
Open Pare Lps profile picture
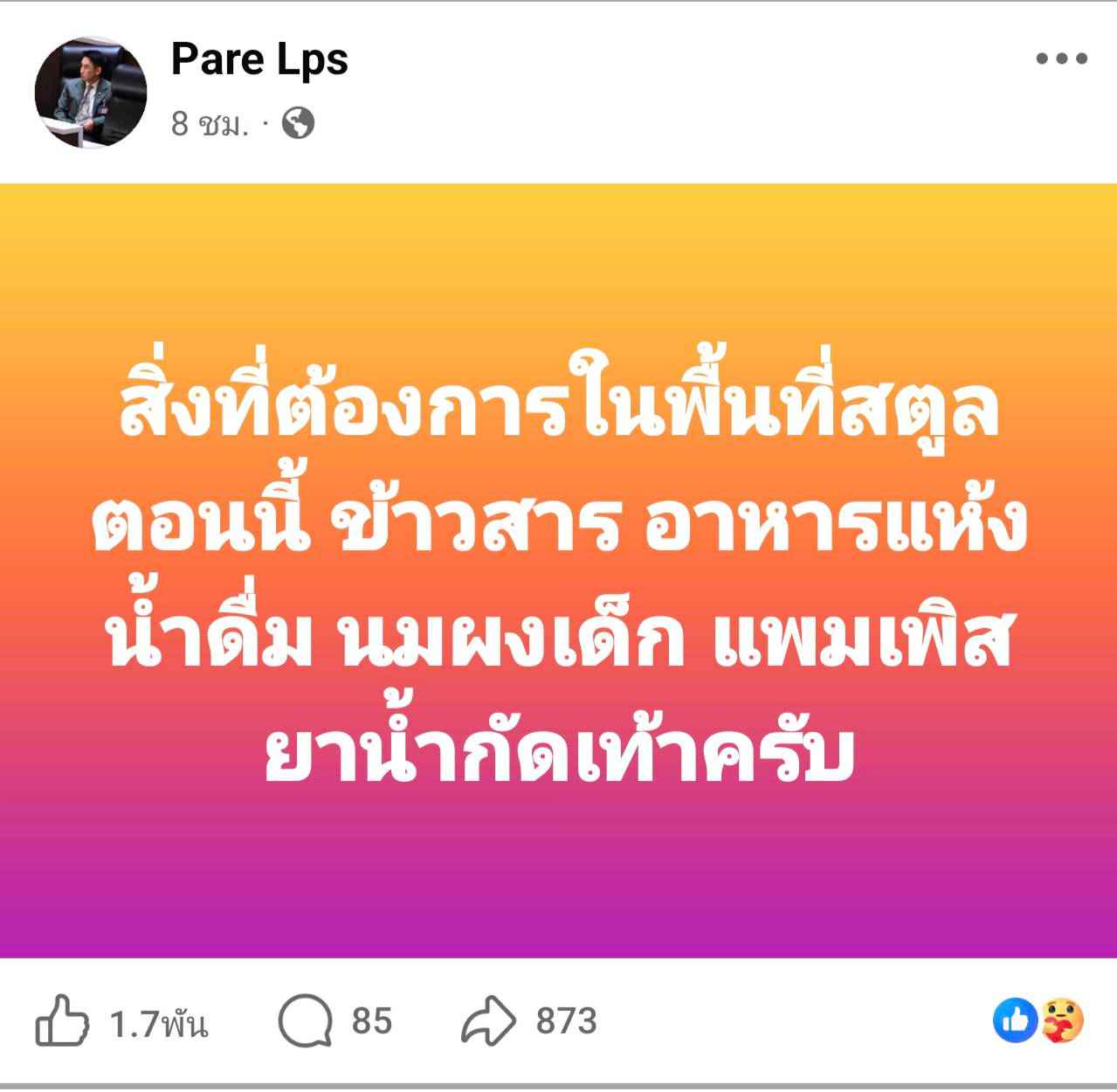[91, 92]
